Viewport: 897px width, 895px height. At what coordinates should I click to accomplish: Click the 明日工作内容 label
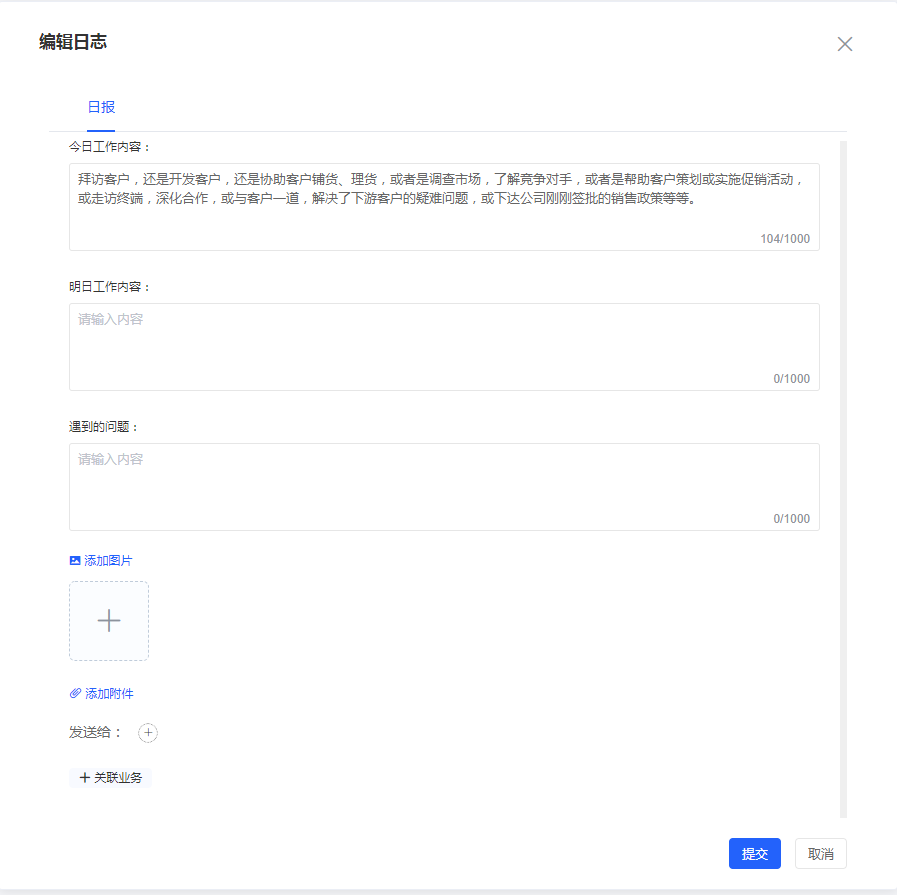[x=109, y=287]
